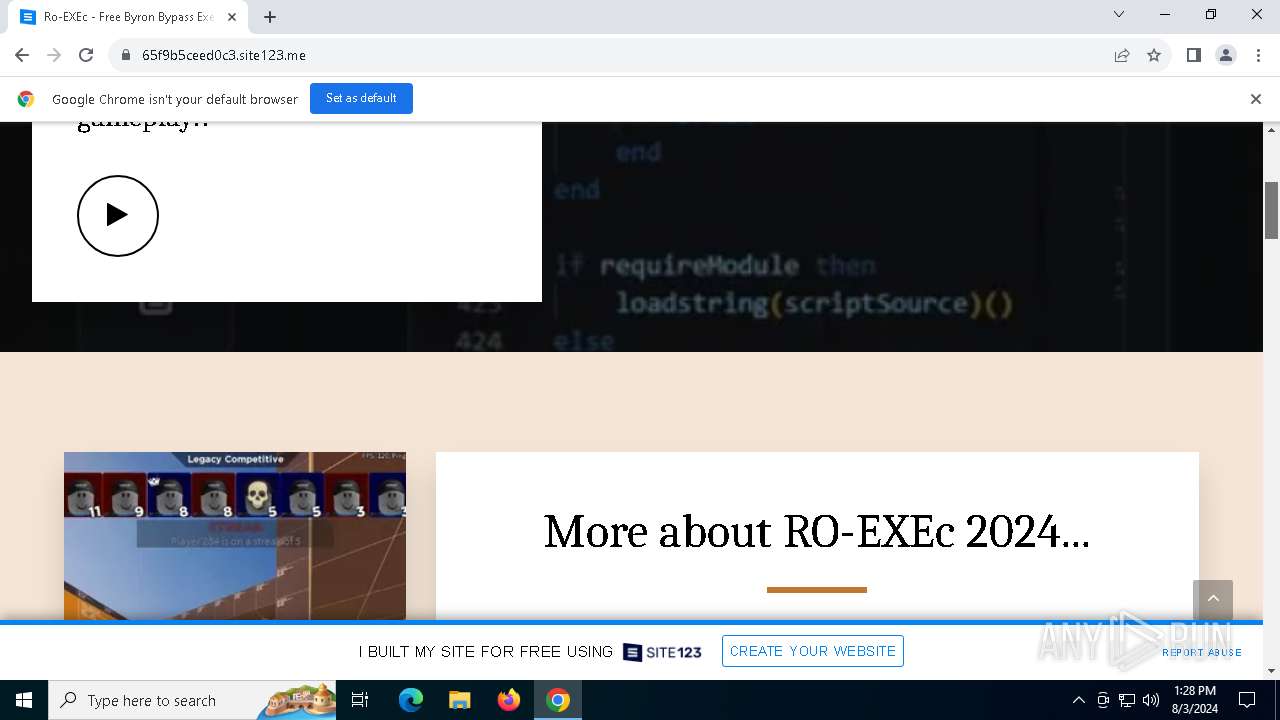Click the REPORT ABUSE link
Image resolution: width=1280 pixels, height=720 pixels.
pos(1202,652)
